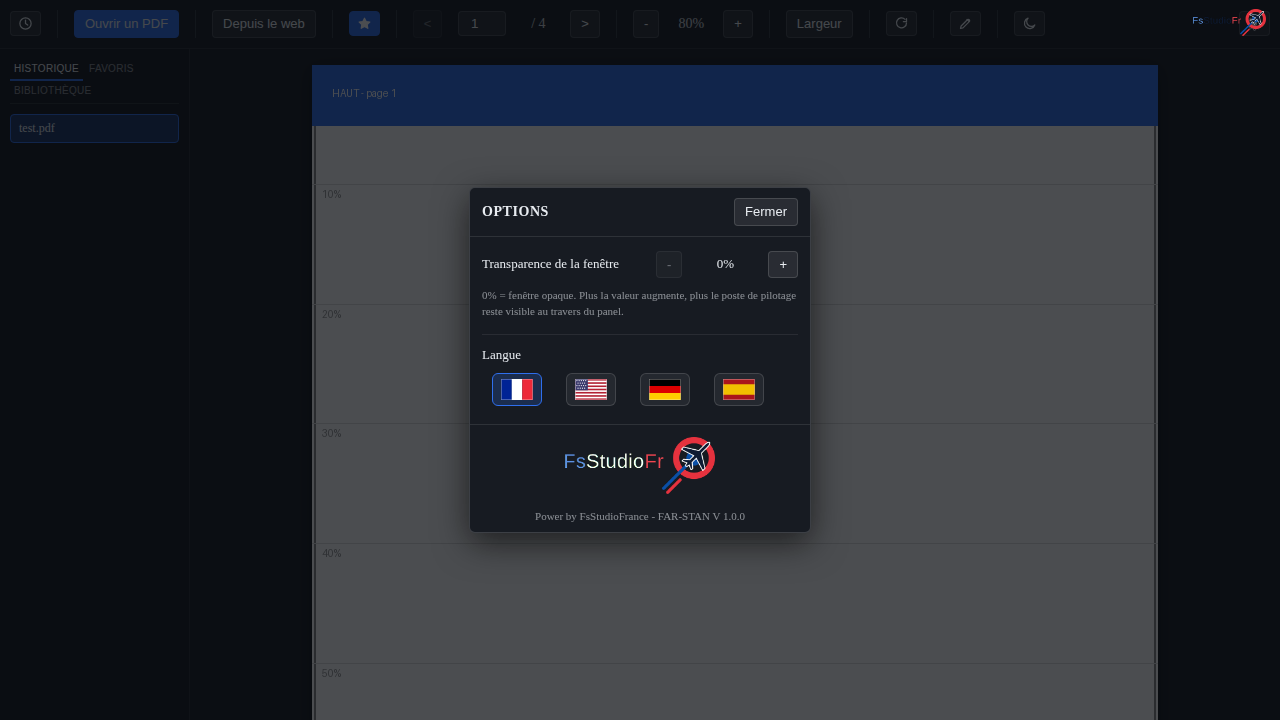This screenshot has height=720, width=1280.
Task: Click the 80% zoom level text
Action: [691, 23]
